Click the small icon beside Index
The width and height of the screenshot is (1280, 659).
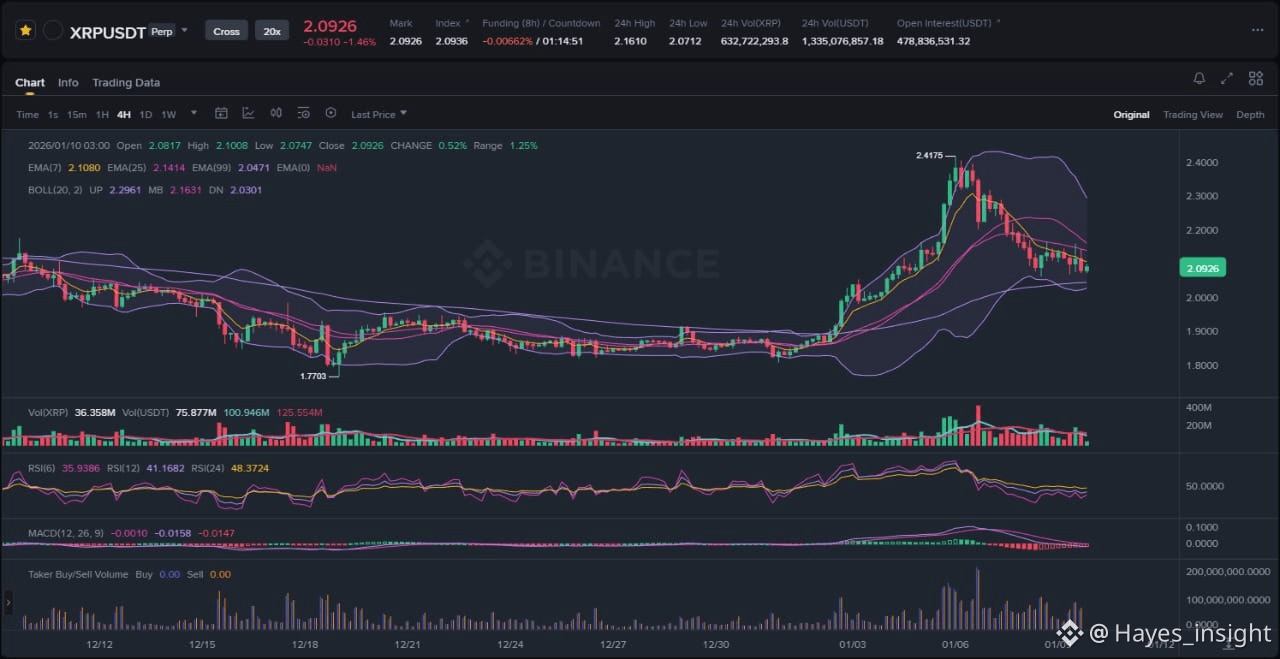click(x=467, y=22)
